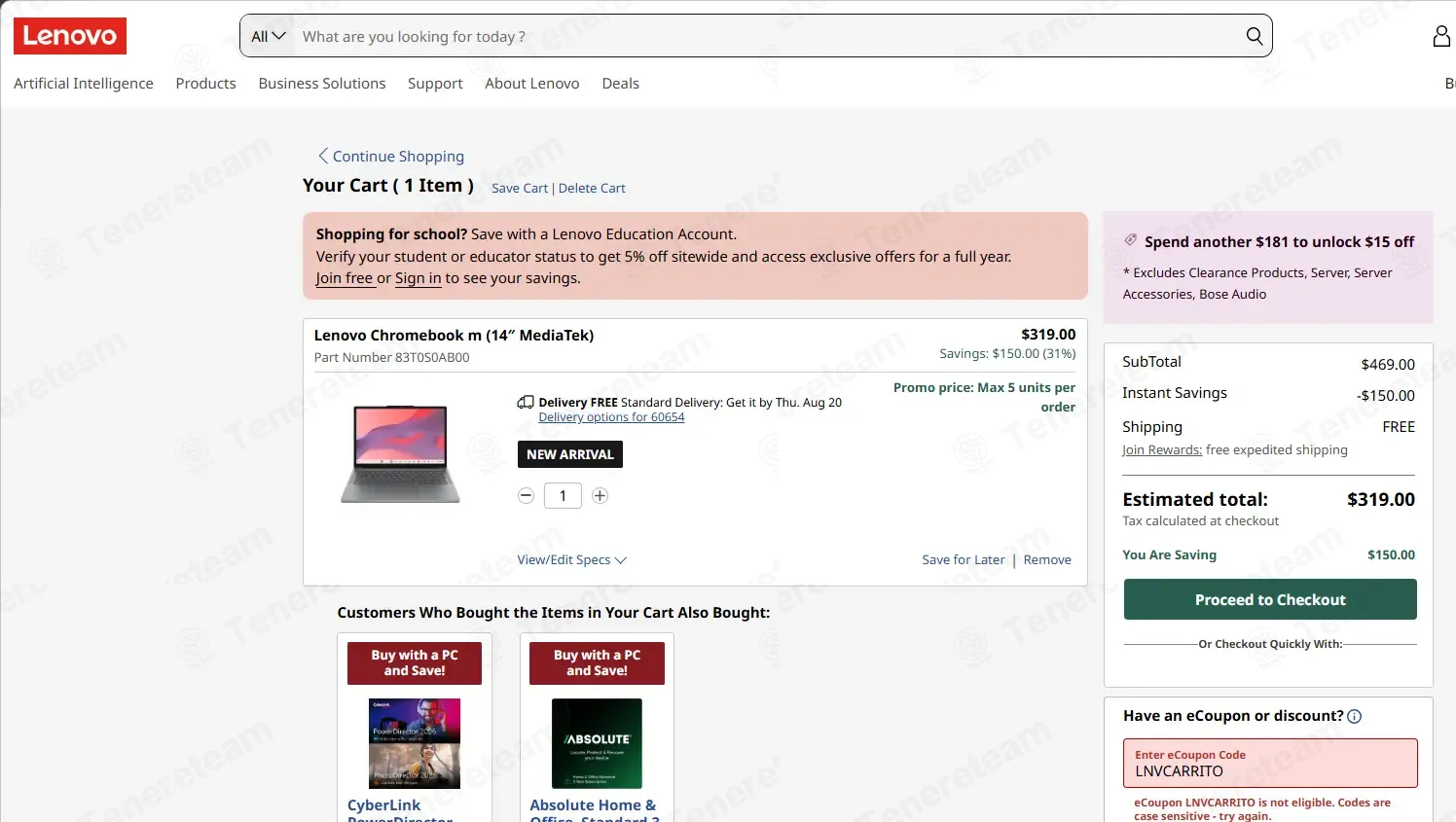The height and width of the screenshot is (822, 1456).
Task: Click the NEW ARRIVAL badge
Action: coord(570,454)
